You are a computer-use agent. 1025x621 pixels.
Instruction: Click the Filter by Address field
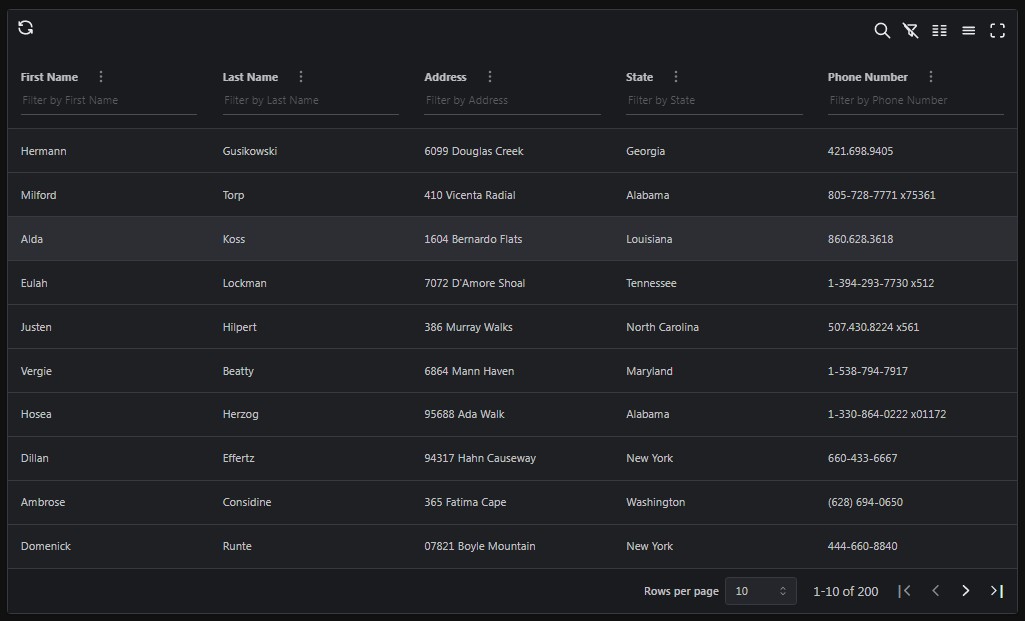[511, 100]
